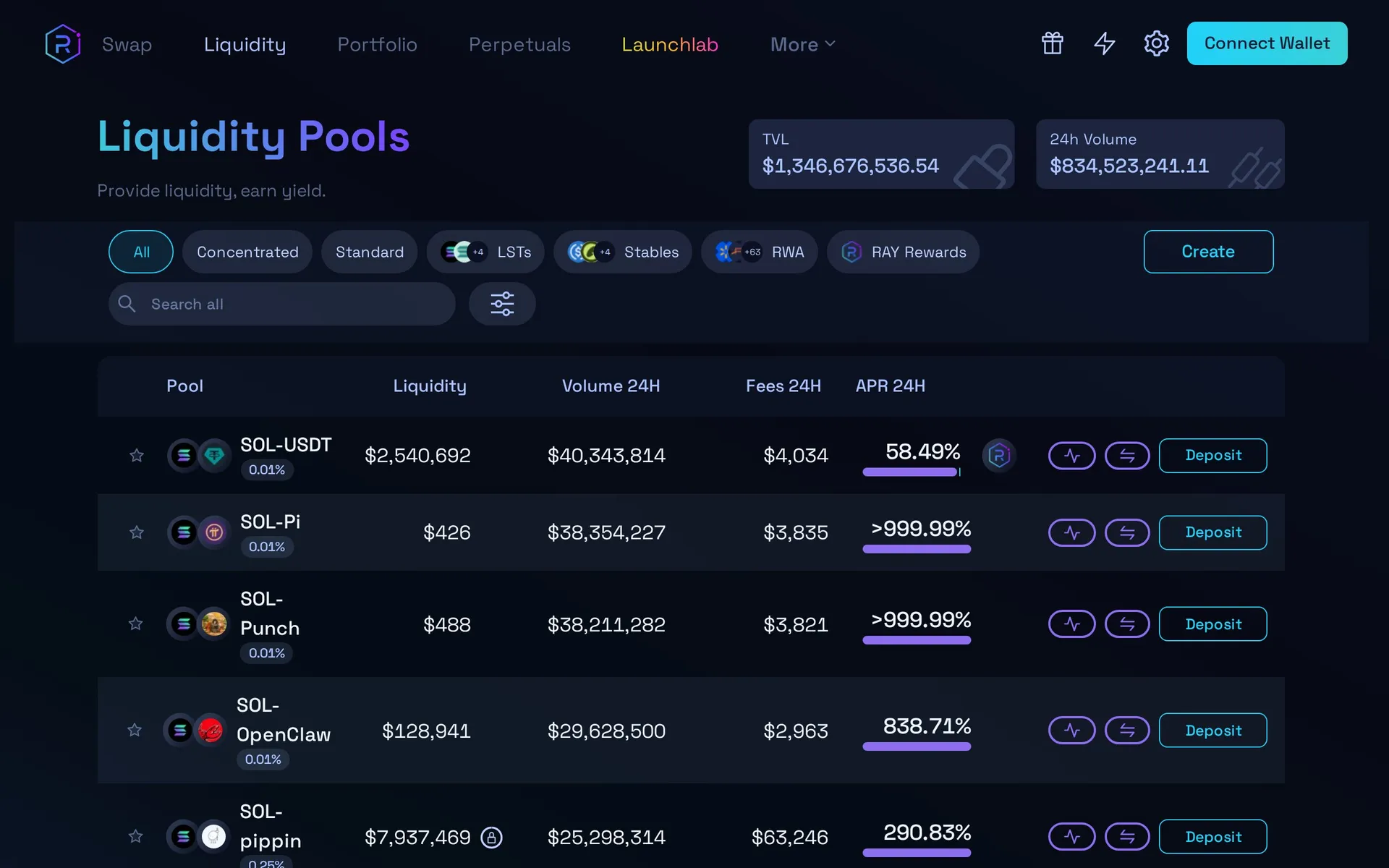The image size is (1389, 868).
Task: Open the advanced filter options panel
Action: point(502,304)
